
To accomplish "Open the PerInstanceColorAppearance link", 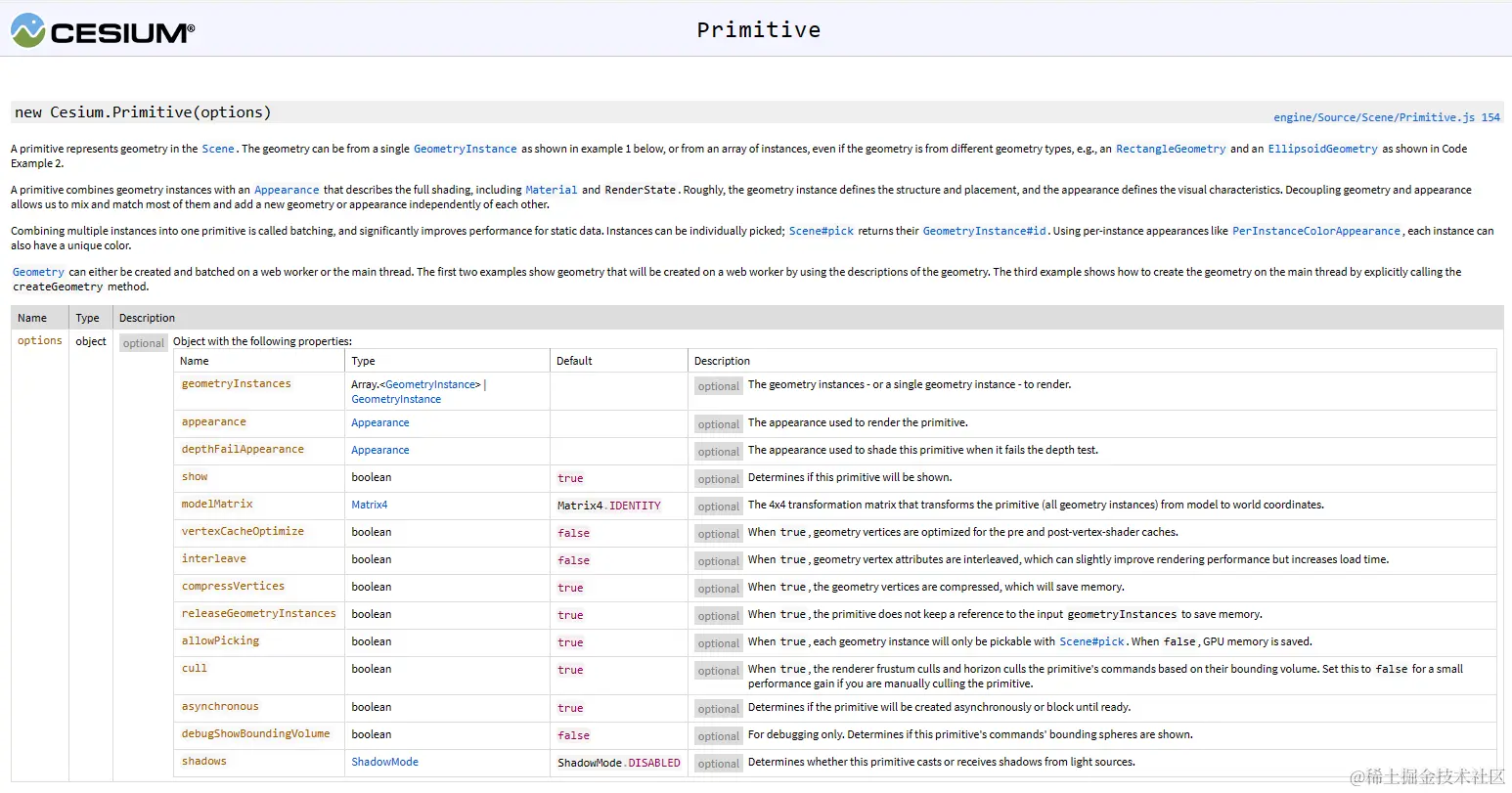I will (x=1316, y=231).
